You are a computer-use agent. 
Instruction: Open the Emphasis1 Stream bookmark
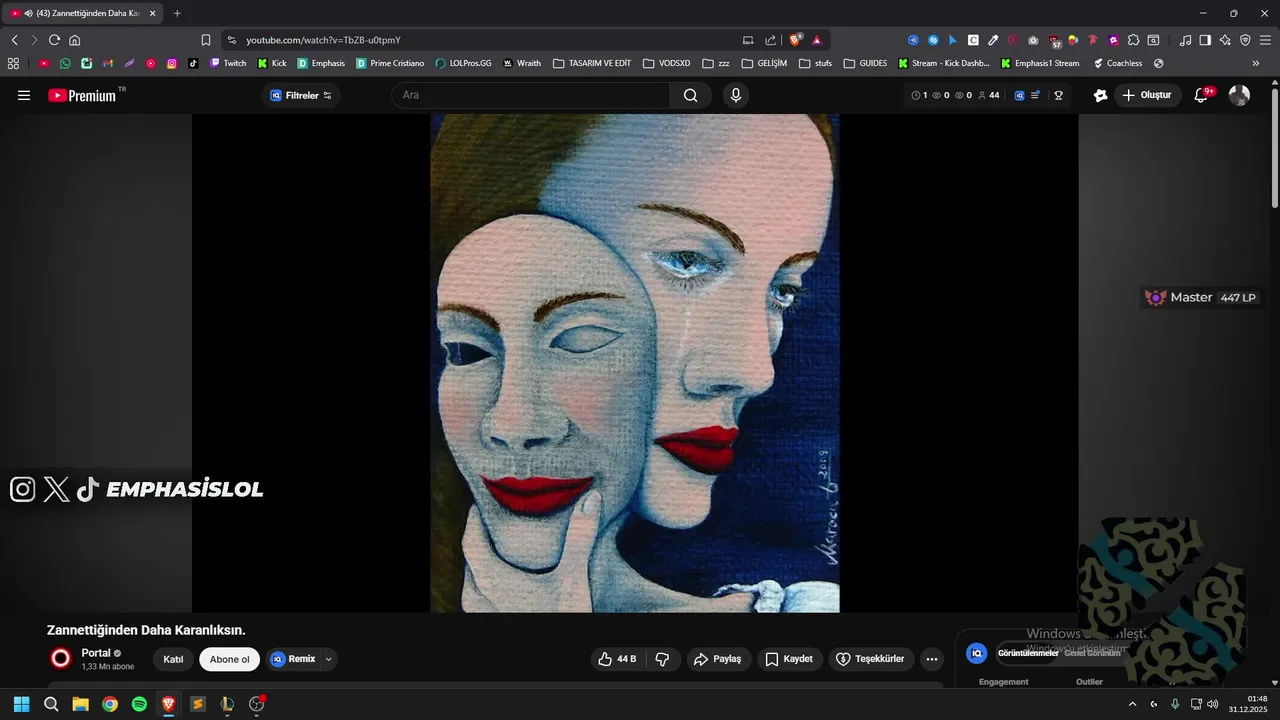[1040, 63]
